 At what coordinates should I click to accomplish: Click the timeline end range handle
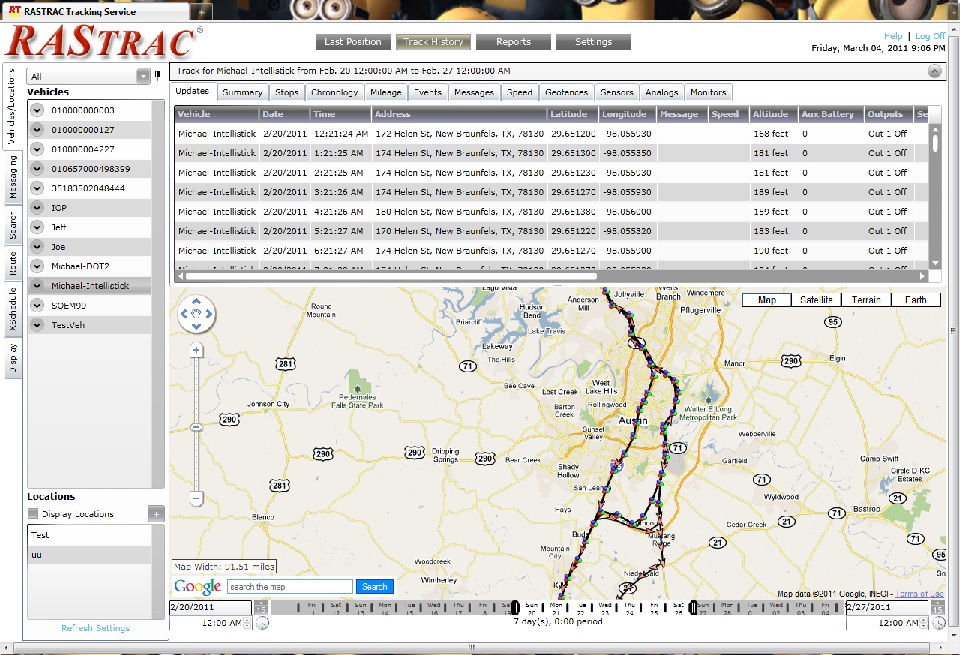[692, 607]
